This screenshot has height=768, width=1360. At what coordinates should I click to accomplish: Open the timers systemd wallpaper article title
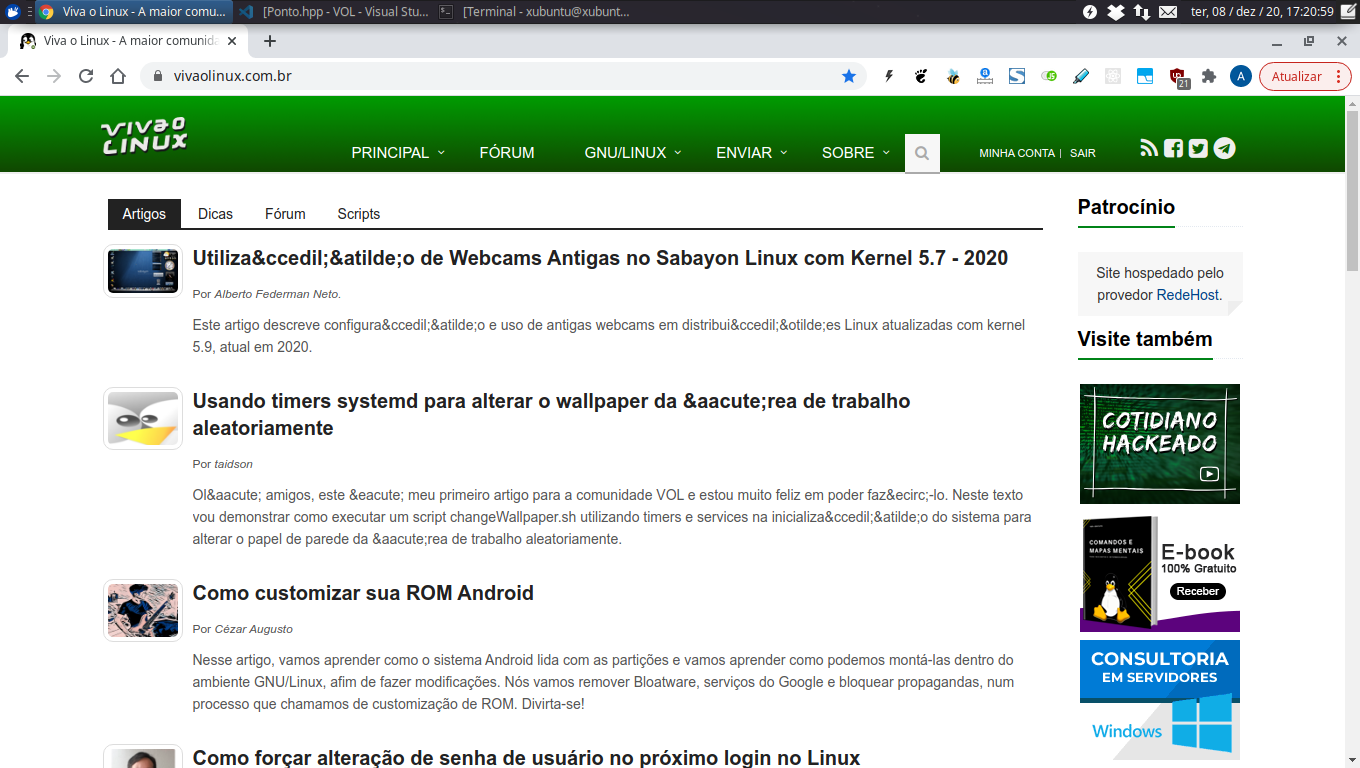pyautogui.click(x=551, y=414)
